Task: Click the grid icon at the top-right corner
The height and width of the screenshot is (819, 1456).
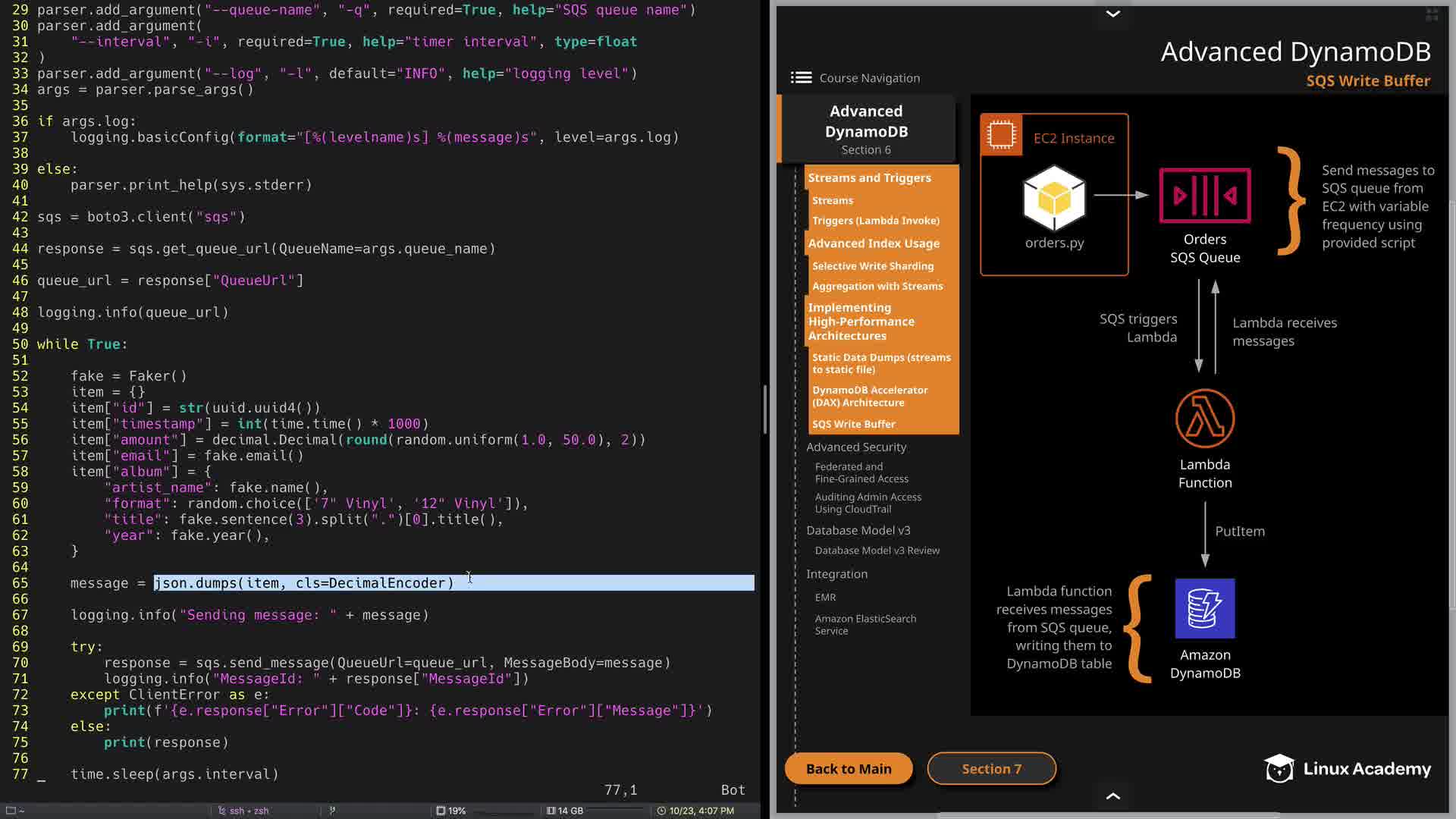Action: pyautogui.click(x=1432, y=14)
